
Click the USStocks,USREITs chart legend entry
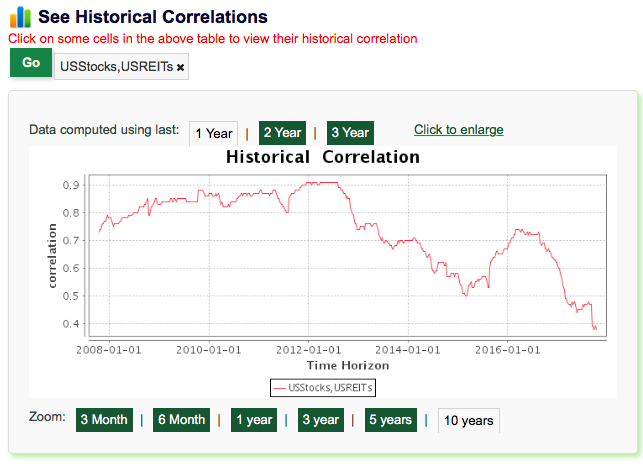coord(323,388)
